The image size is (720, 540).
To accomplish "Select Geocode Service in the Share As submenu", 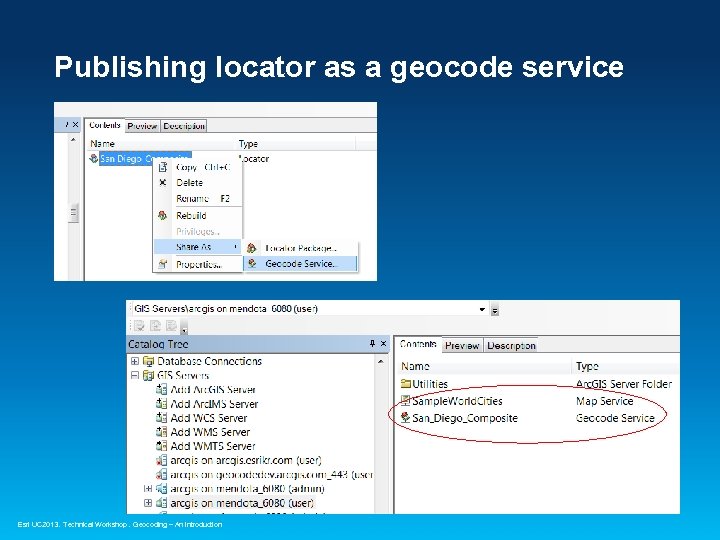I will tap(301, 264).
